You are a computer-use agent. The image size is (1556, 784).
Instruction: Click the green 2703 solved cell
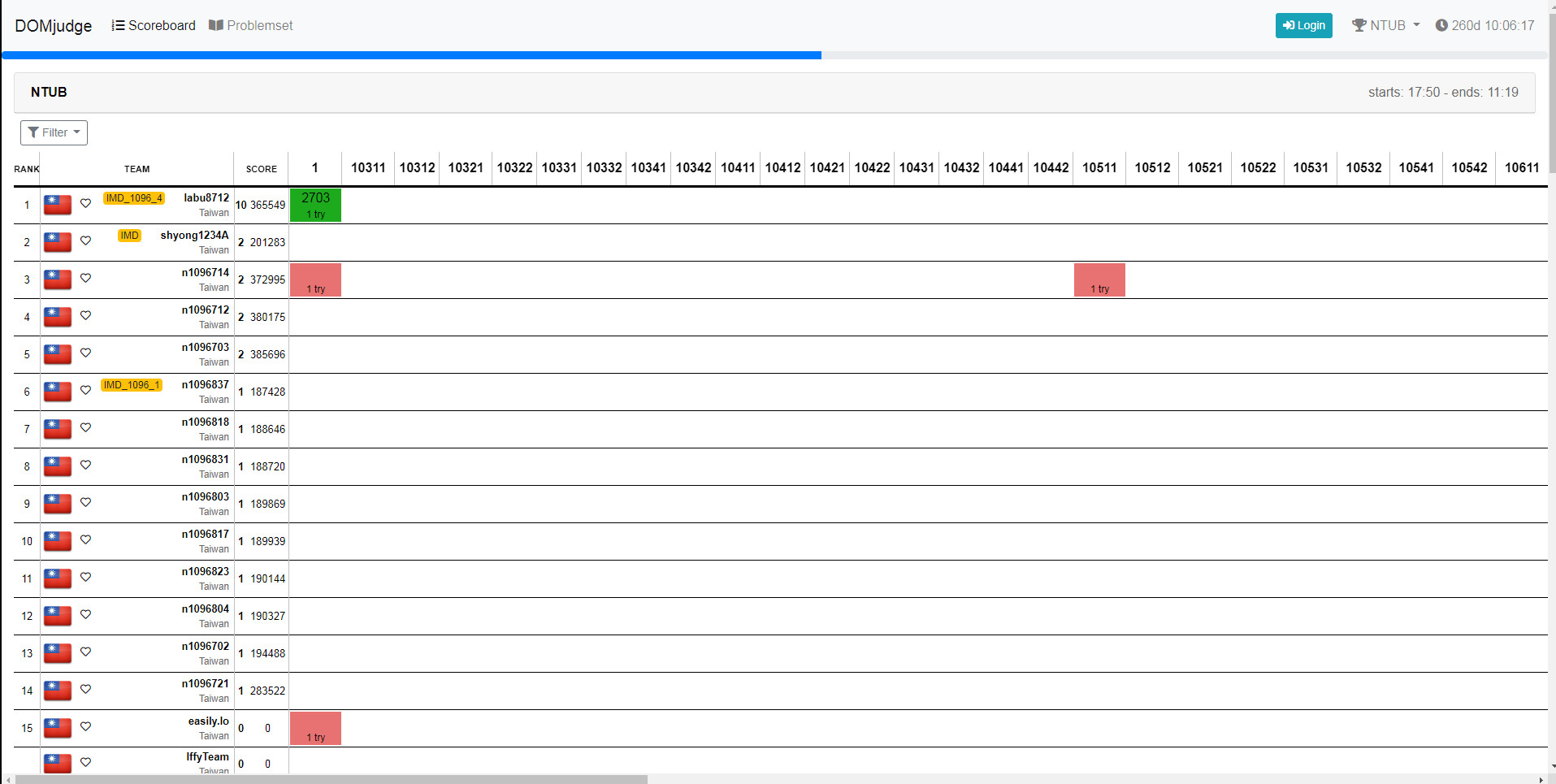pos(315,205)
